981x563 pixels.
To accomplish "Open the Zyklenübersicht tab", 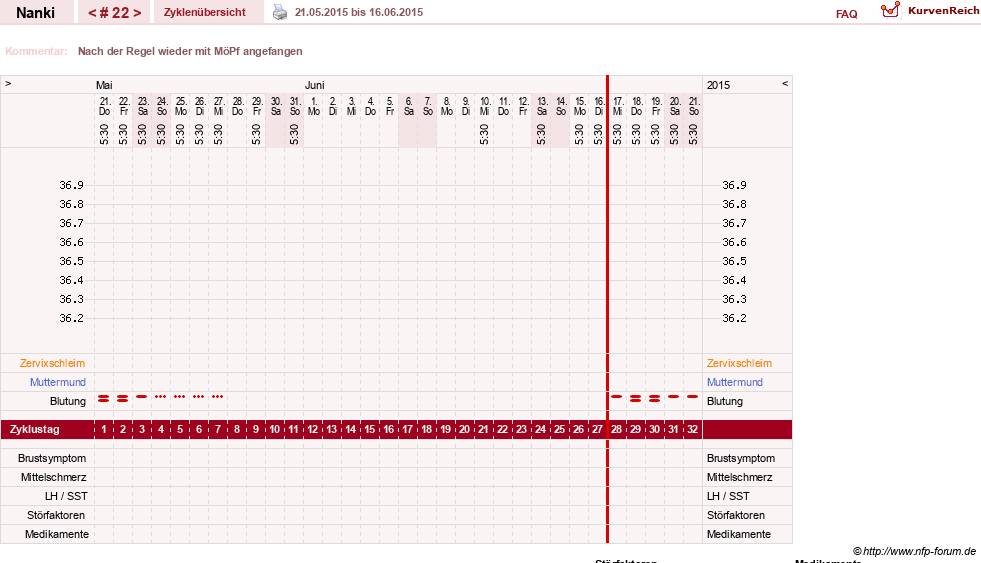I will [x=205, y=12].
